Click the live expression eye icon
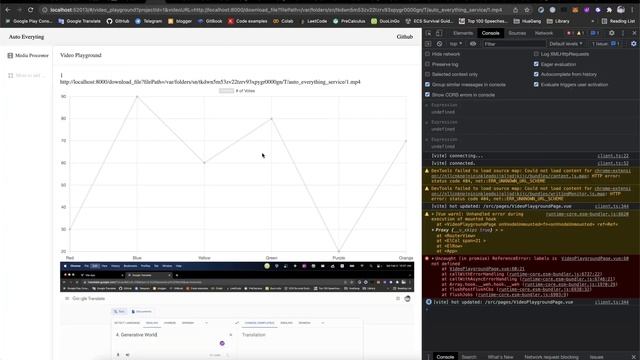640x360 pixels. (x=473, y=44)
